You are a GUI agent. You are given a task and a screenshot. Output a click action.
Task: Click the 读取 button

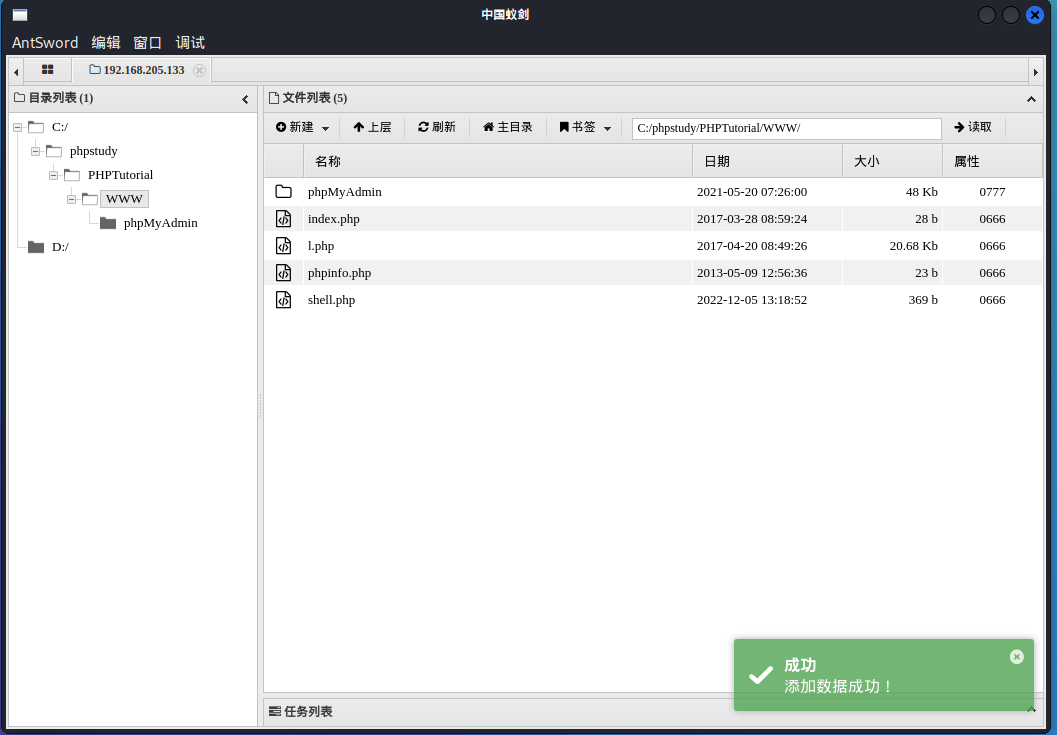[x=973, y=127]
